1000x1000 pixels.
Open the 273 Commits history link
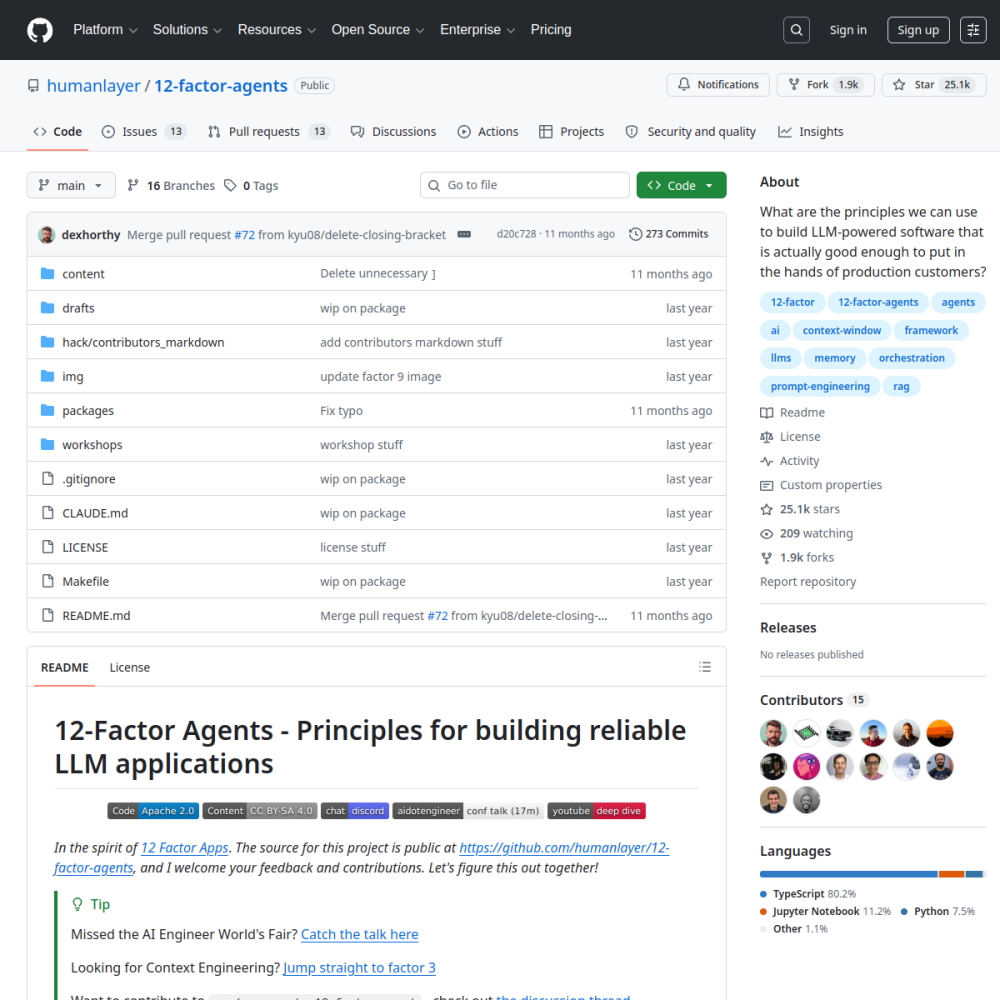pos(668,234)
